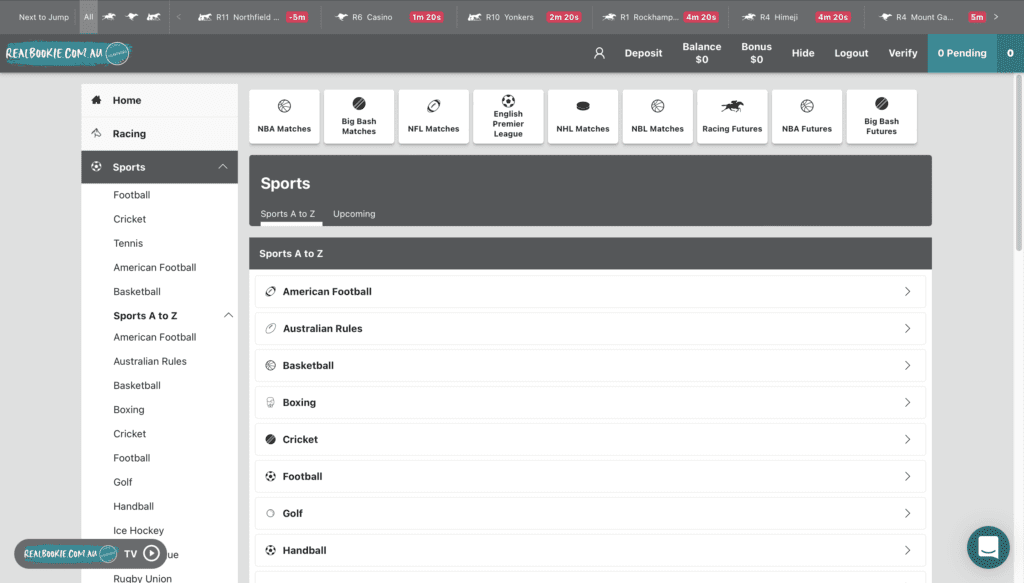This screenshot has height=583, width=1024.
Task: Click Hide balance button
Action: click(x=803, y=53)
